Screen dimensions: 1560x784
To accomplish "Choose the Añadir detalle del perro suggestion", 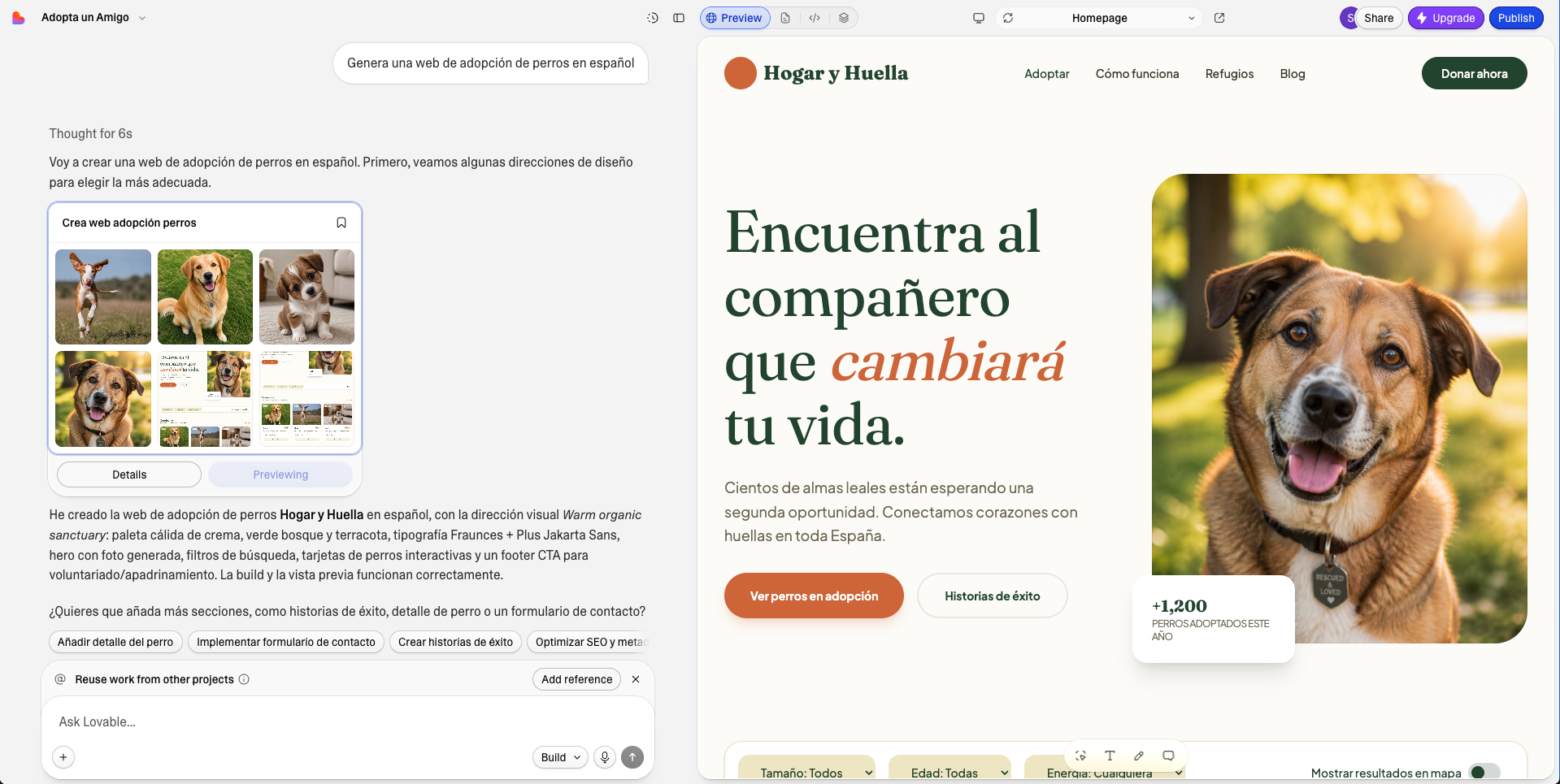I will pyautogui.click(x=115, y=642).
